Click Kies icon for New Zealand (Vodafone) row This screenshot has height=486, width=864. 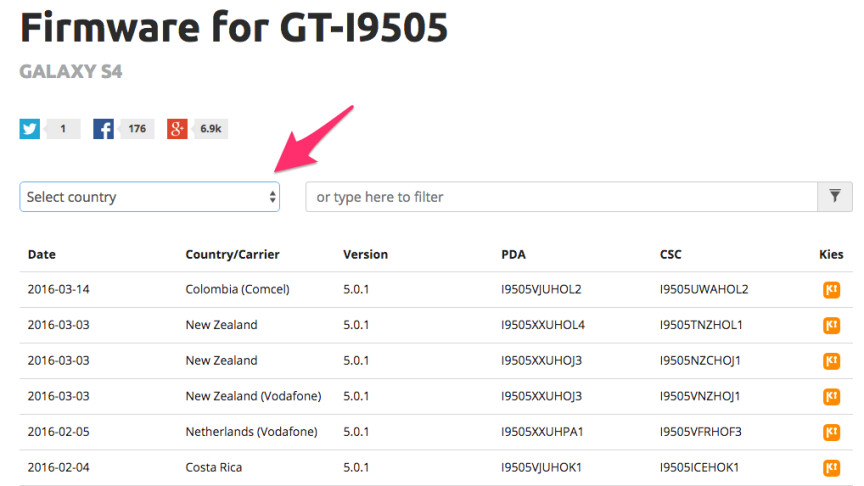coord(831,396)
